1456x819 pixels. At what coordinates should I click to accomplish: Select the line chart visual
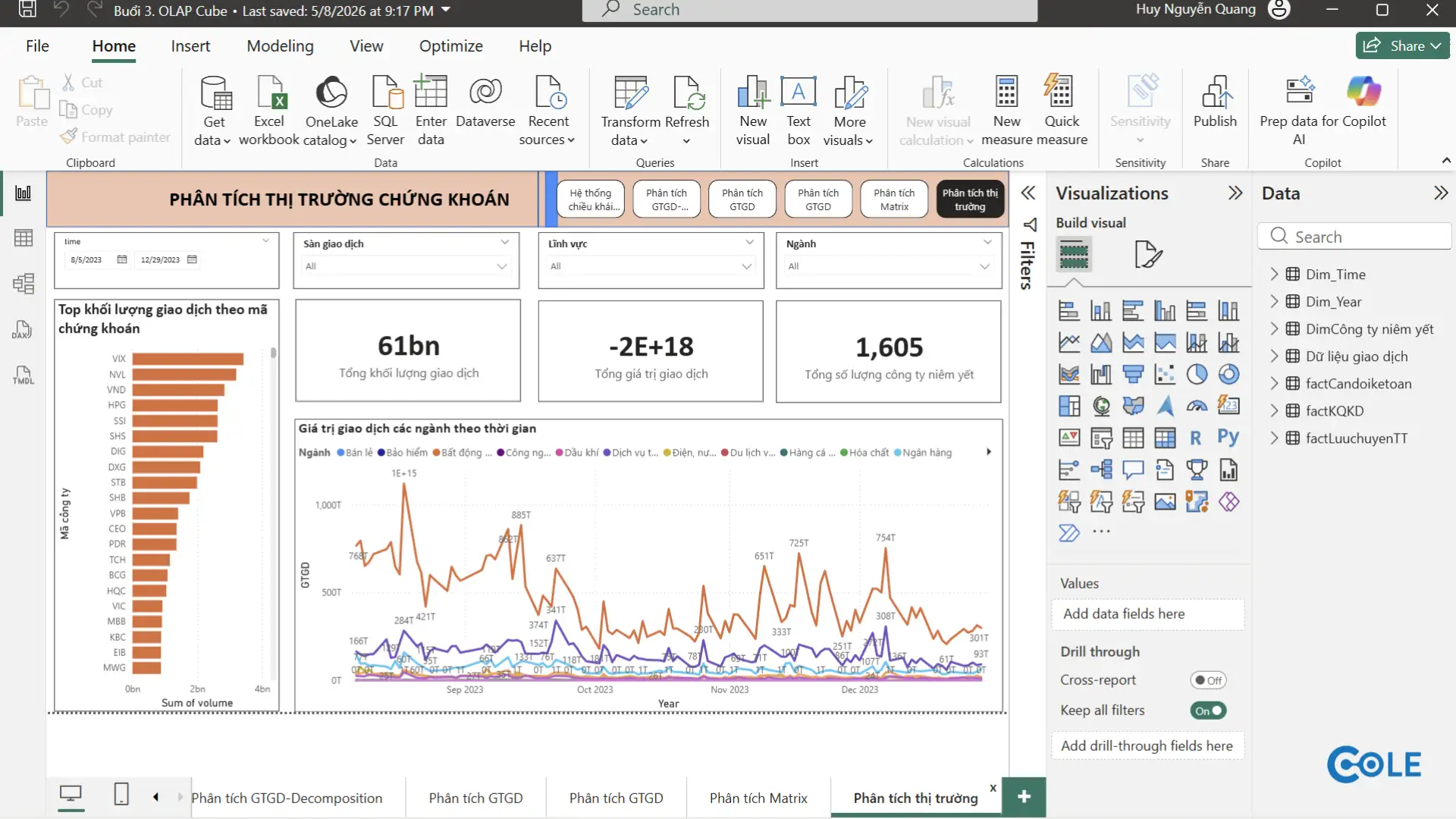click(x=1069, y=342)
